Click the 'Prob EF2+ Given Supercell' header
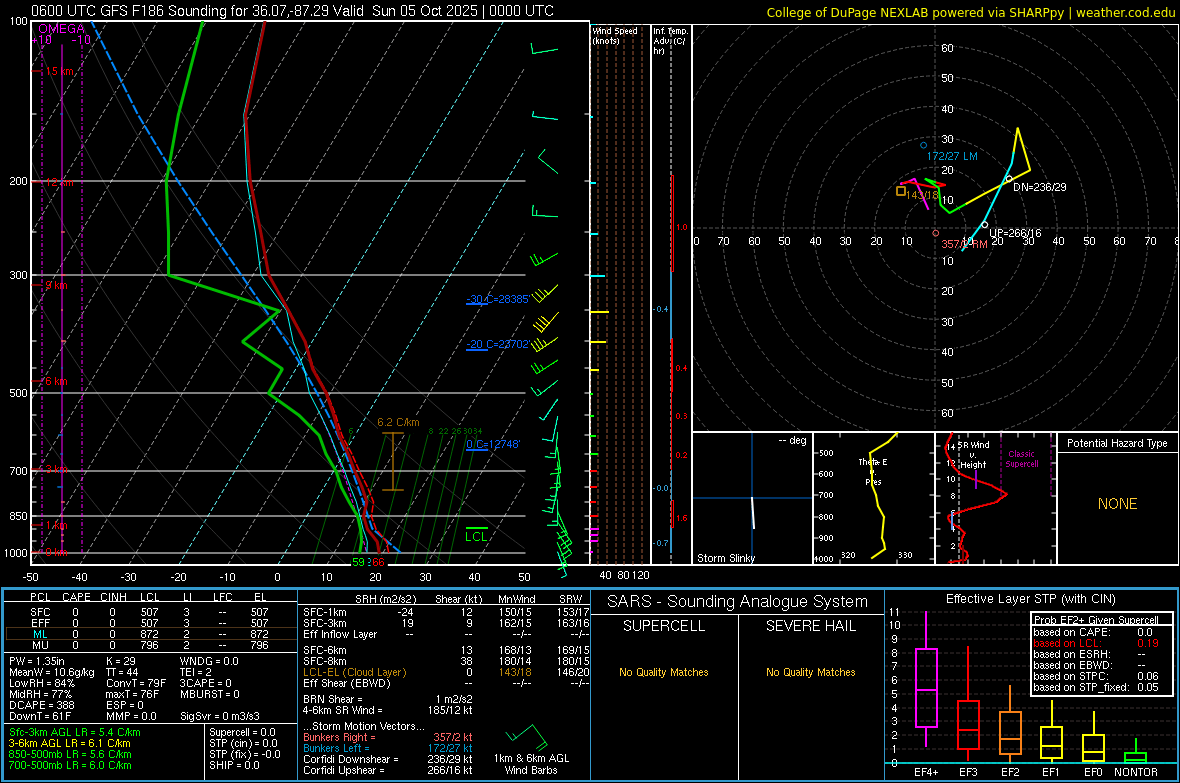This screenshot has height=783, width=1180. point(1096,620)
